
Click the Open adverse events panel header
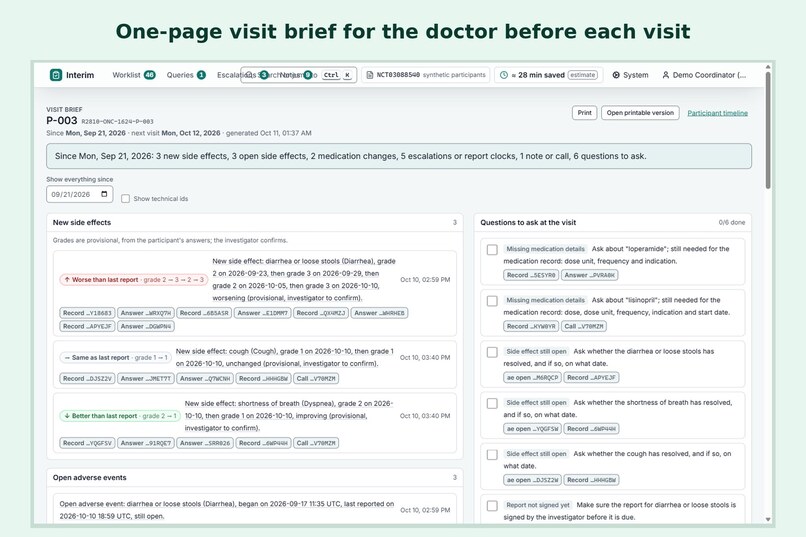254,477
